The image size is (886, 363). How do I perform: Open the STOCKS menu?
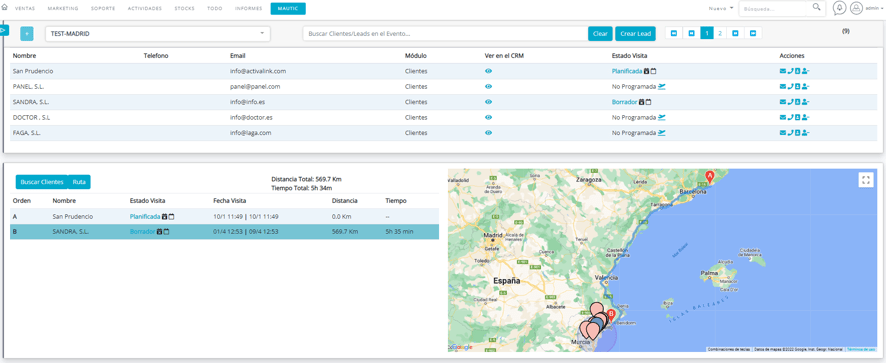(185, 9)
